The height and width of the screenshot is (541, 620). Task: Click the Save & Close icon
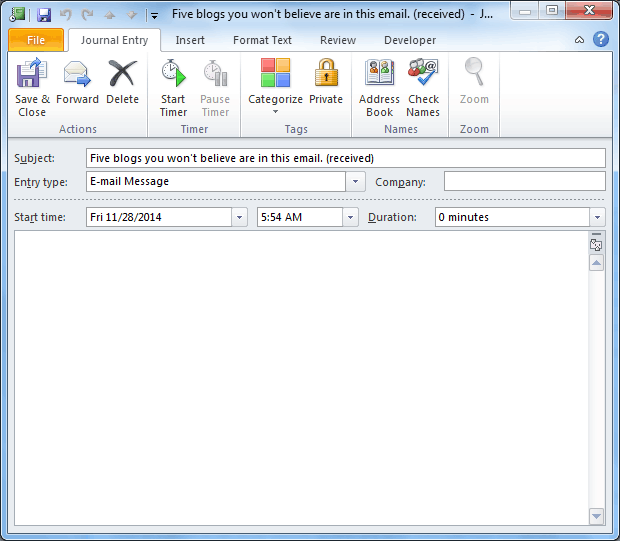click(32, 73)
